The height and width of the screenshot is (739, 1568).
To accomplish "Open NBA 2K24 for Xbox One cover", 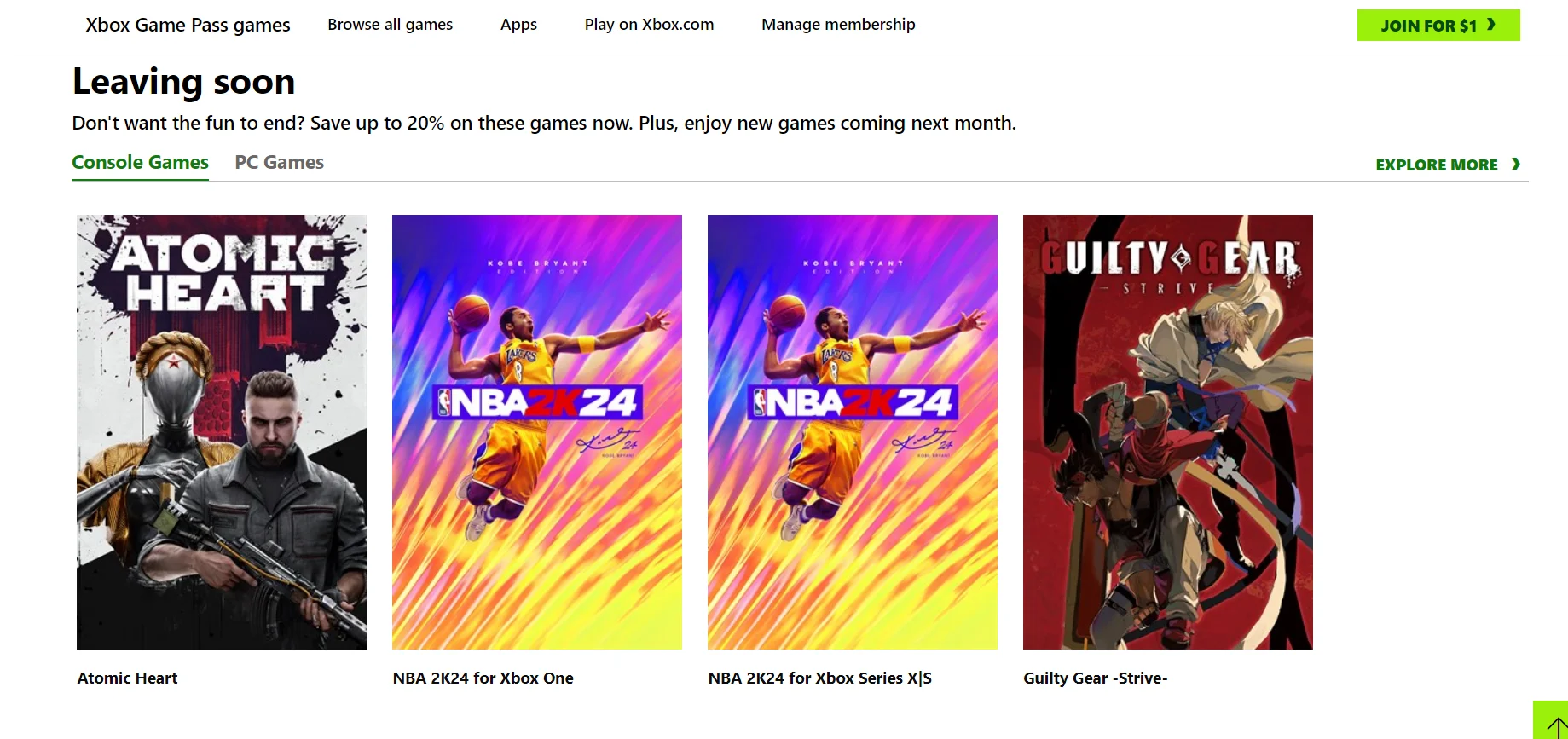I will point(537,432).
